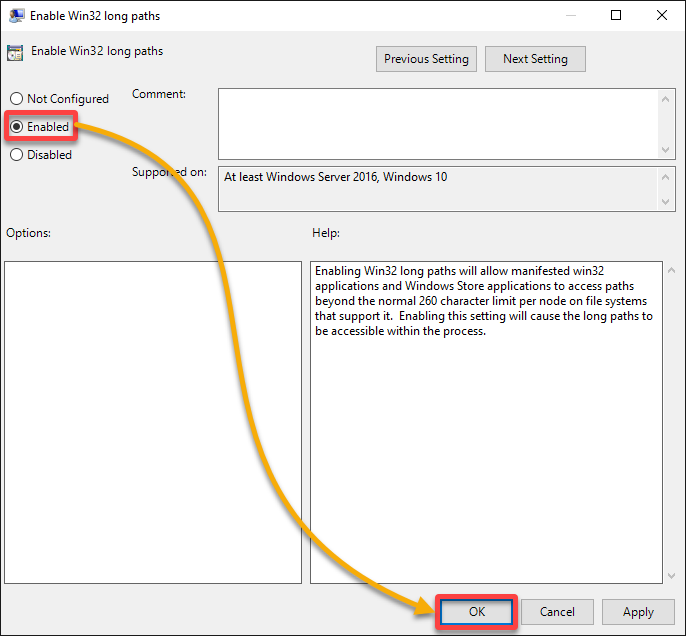Click the Help pane scroll down arrow

[672, 576]
